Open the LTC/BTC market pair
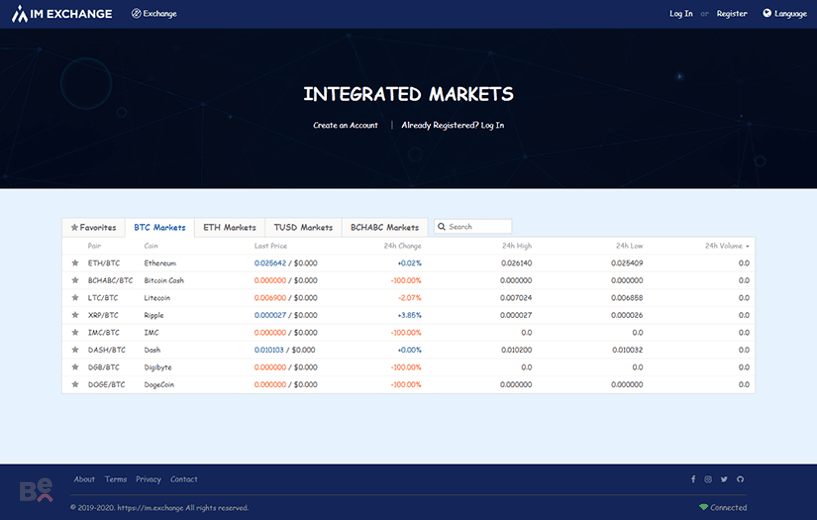Viewport: 817px width, 520px height. [103, 298]
